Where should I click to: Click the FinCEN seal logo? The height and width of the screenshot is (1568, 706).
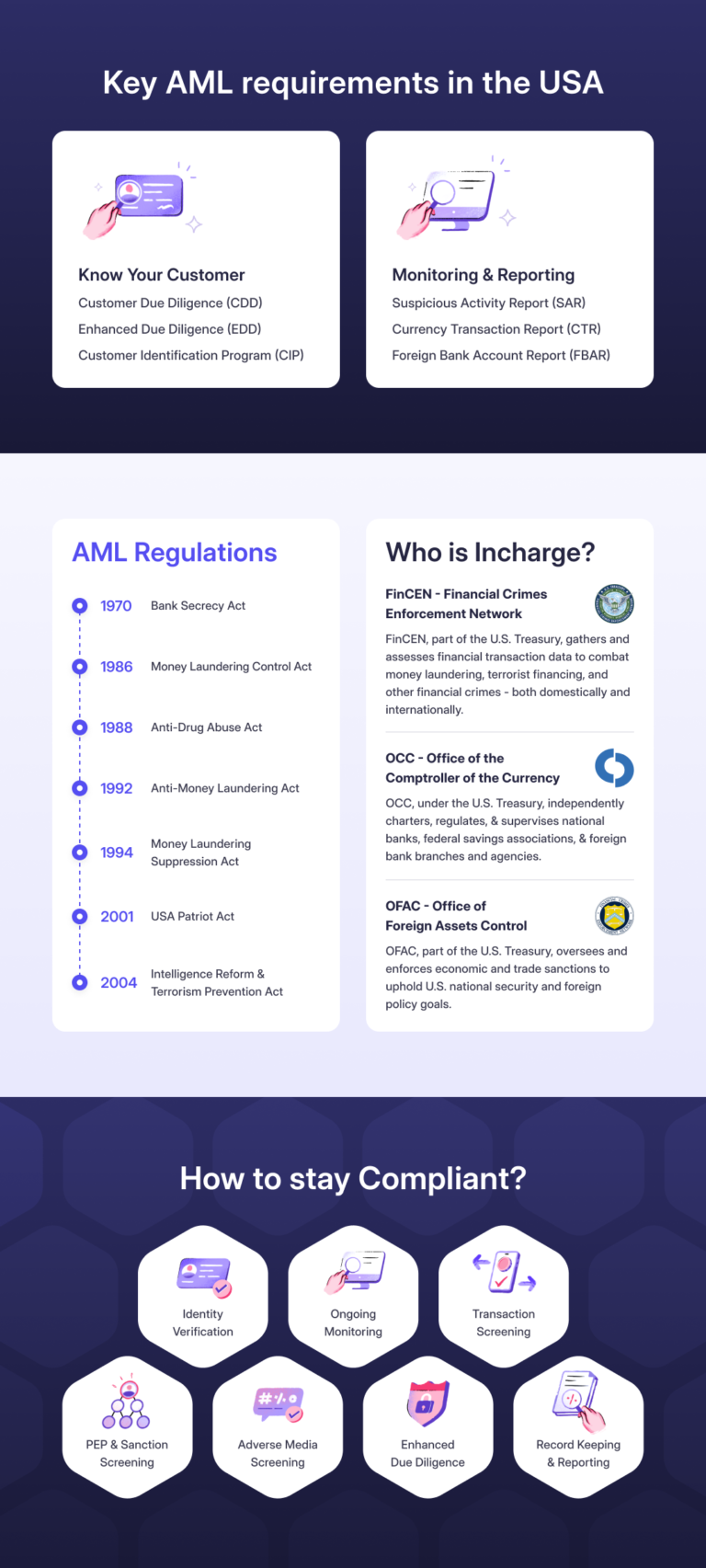point(614,604)
